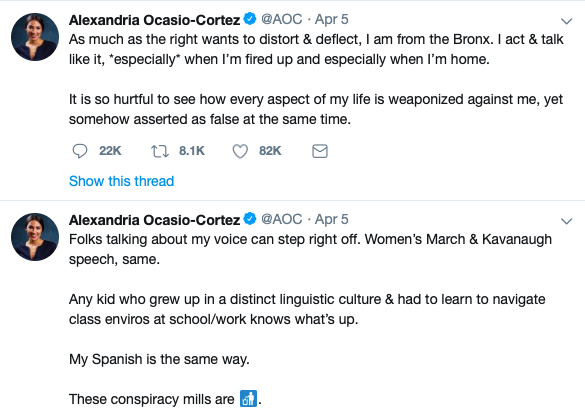Open the chevron menu on the first tweet
The height and width of the screenshot is (418, 585).
click(567, 21)
